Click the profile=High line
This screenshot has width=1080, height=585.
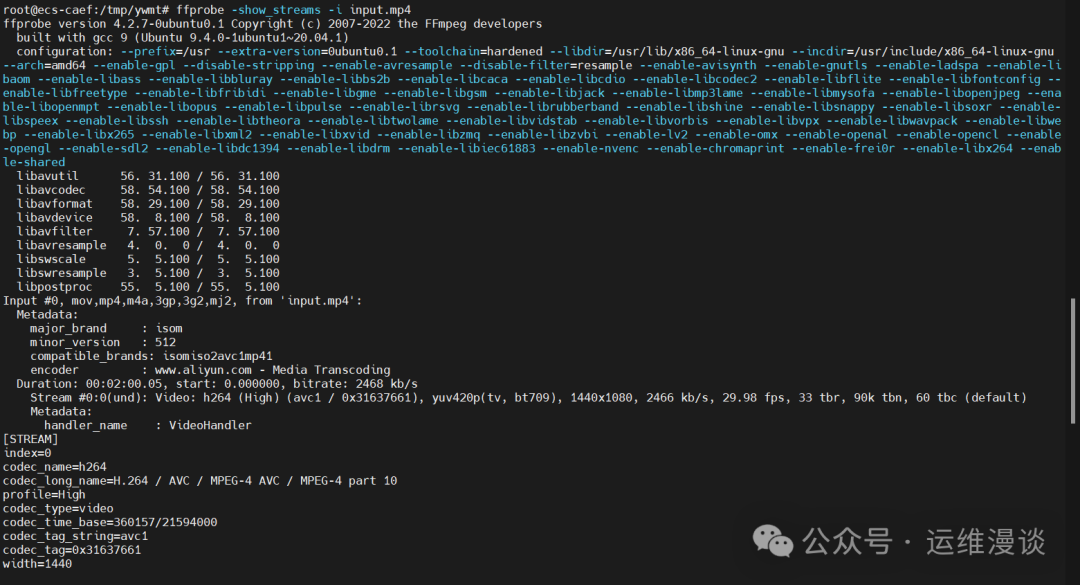click(45, 494)
